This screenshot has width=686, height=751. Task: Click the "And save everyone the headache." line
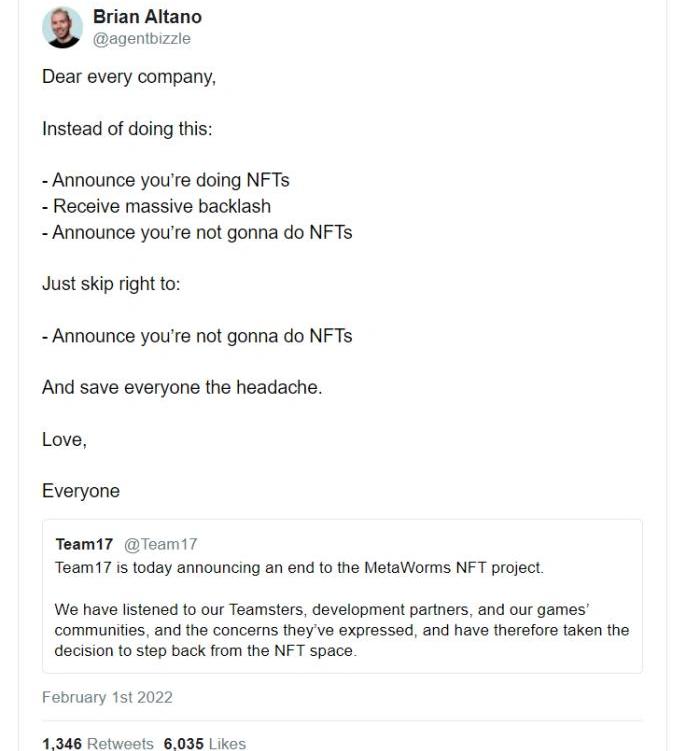point(182,388)
